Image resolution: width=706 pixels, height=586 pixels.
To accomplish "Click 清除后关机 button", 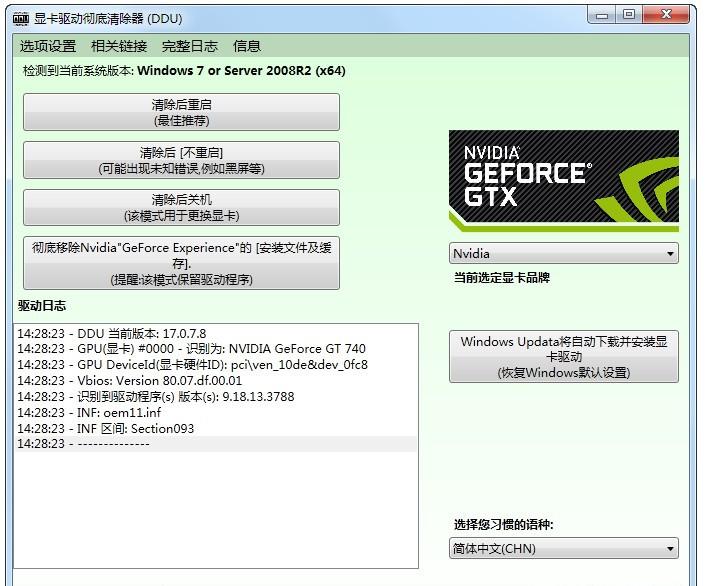I will [181, 207].
